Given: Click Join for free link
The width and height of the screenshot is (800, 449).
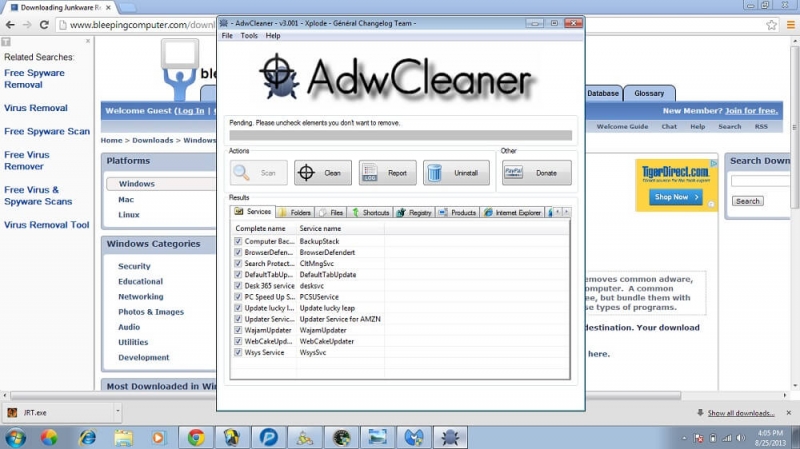Looking at the screenshot, I should point(751,110).
